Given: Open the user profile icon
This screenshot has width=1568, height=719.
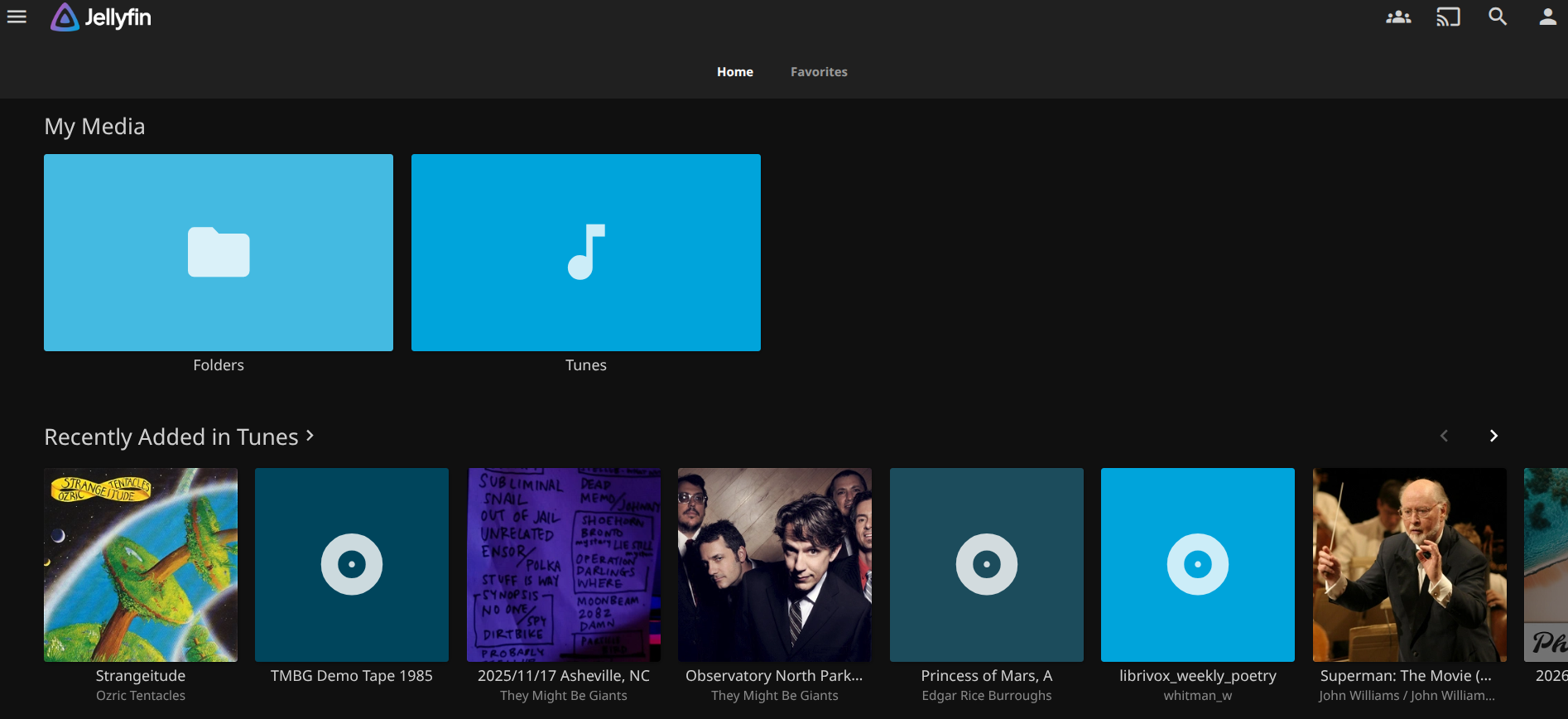Looking at the screenshot, I should [x=1547, y=17].
